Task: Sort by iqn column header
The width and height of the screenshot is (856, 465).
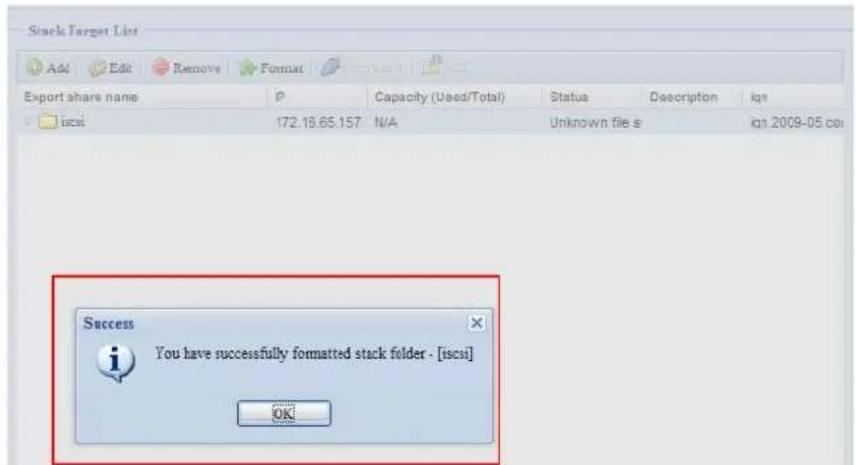Action: click(x=759, y=98)
